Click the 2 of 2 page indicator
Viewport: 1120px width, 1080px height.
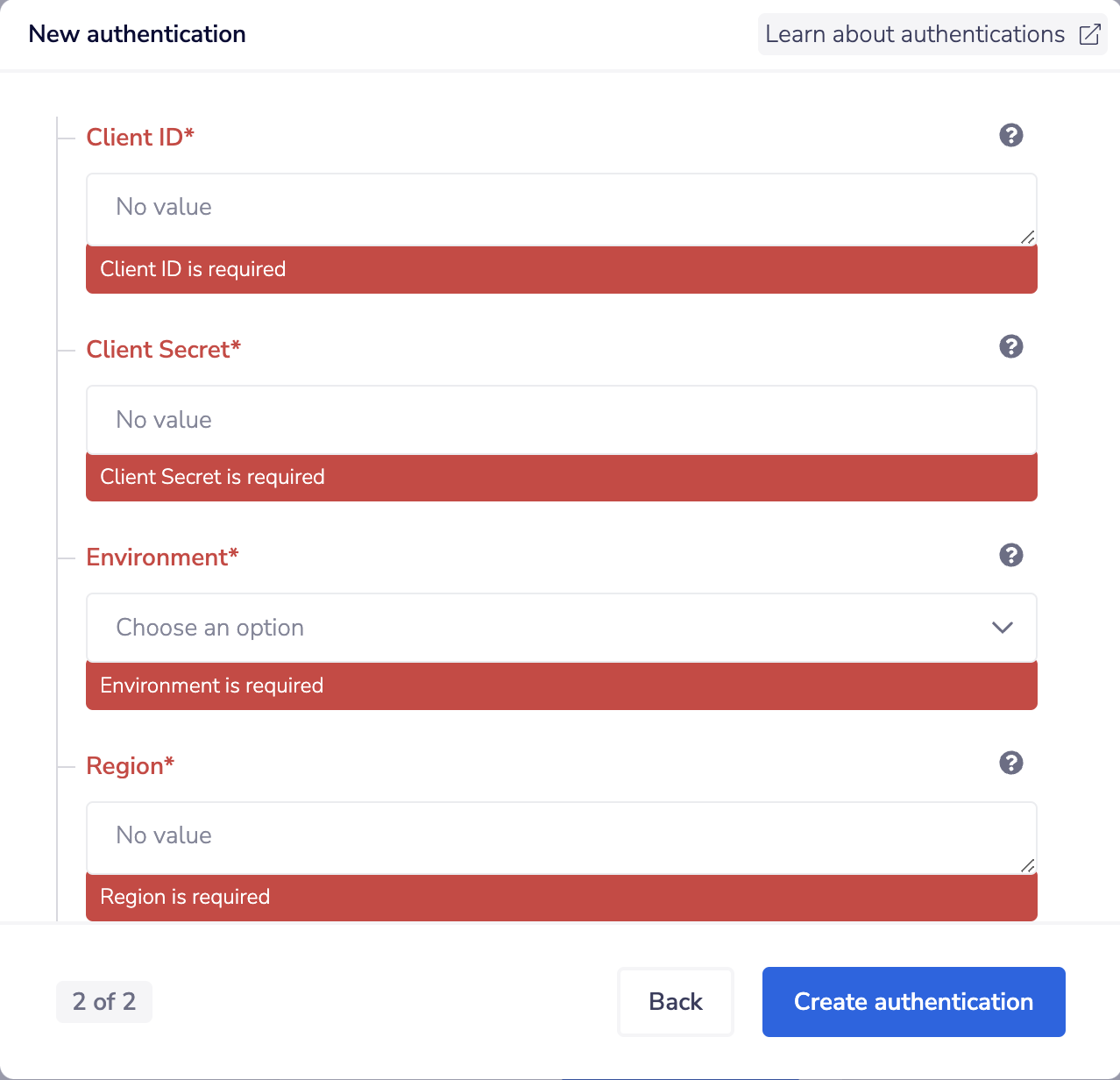tap(103, 1002)
